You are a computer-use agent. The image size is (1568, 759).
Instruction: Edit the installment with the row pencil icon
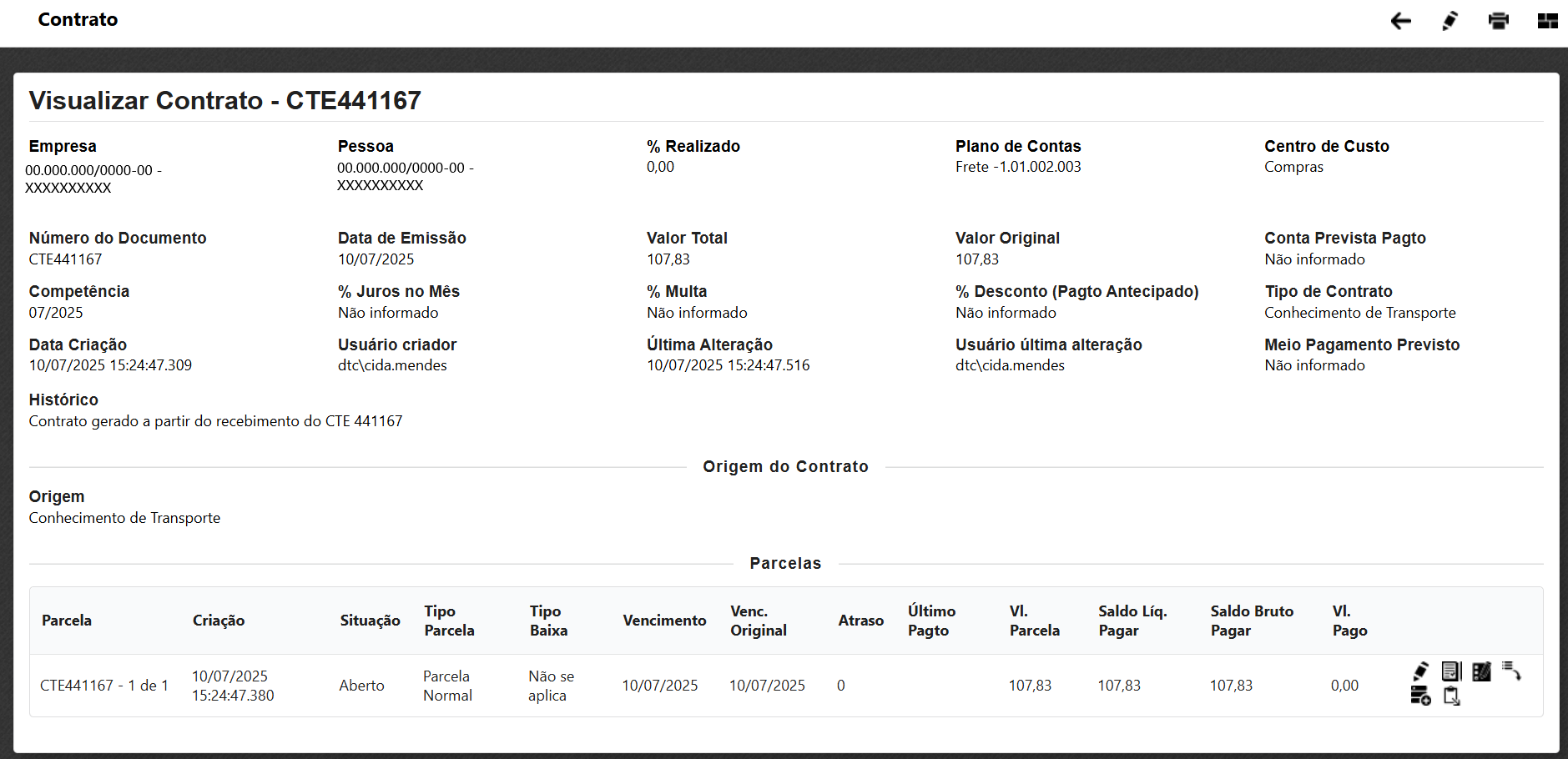tap(1420, 671)
